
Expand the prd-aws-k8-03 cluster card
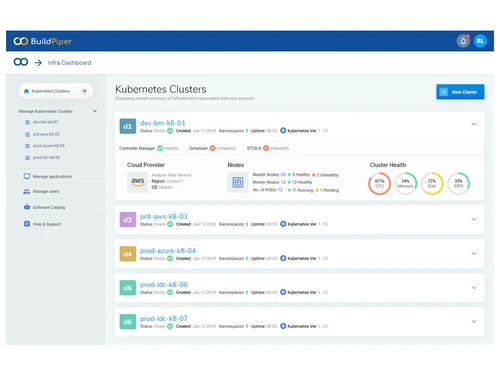(474, 219)
